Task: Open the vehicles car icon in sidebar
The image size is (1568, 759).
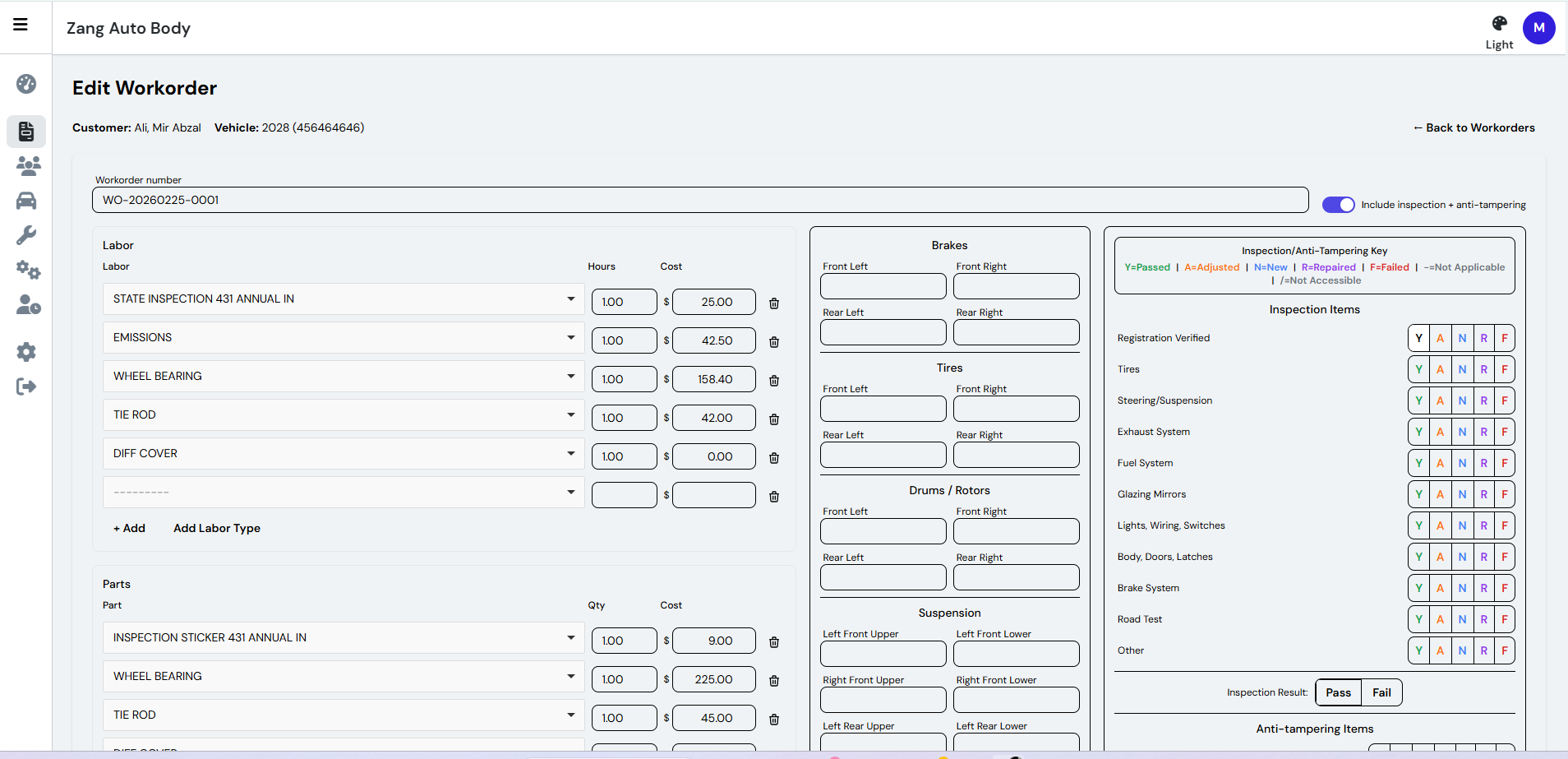Action: [x=26, y=201]
